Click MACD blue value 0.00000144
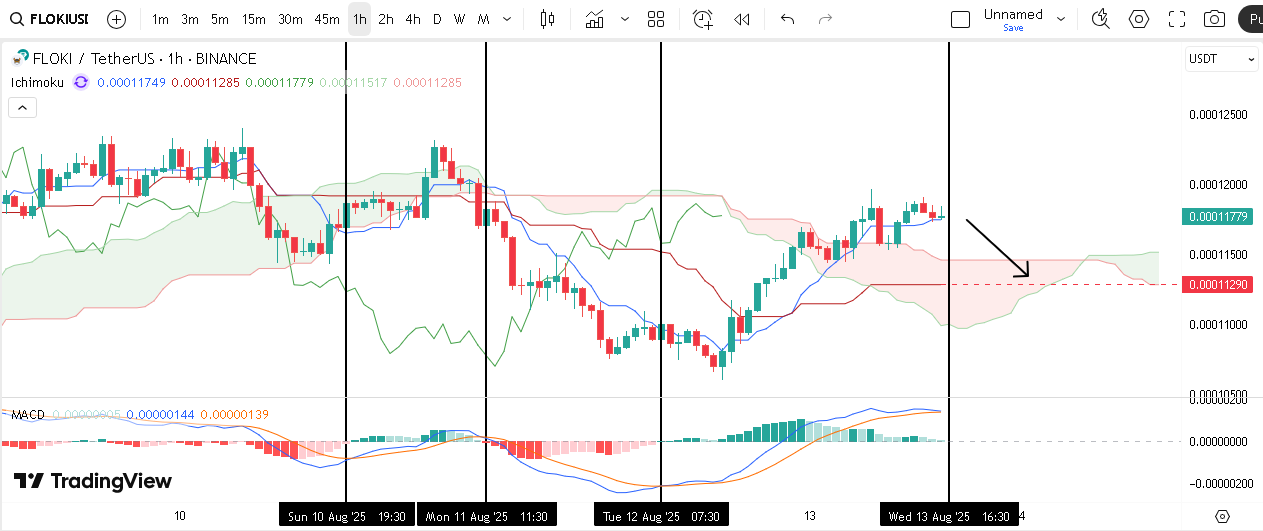Image resolution: width=1263 pixels, height=531 pixels. (x=160, y=414)
